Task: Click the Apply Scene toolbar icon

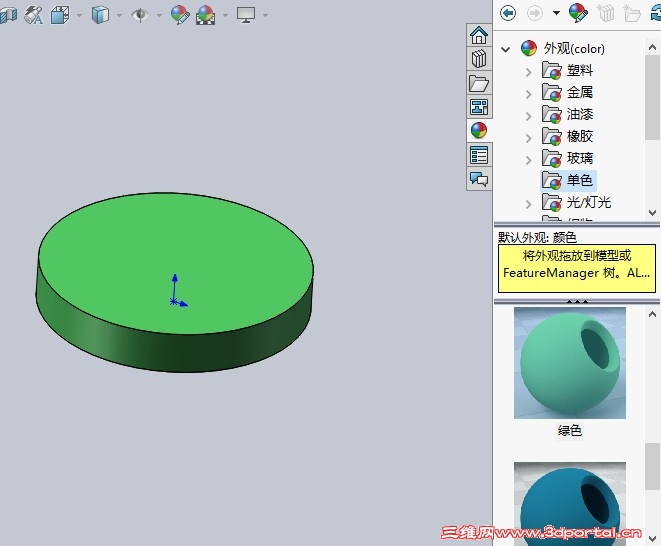Action: point(205,15)
